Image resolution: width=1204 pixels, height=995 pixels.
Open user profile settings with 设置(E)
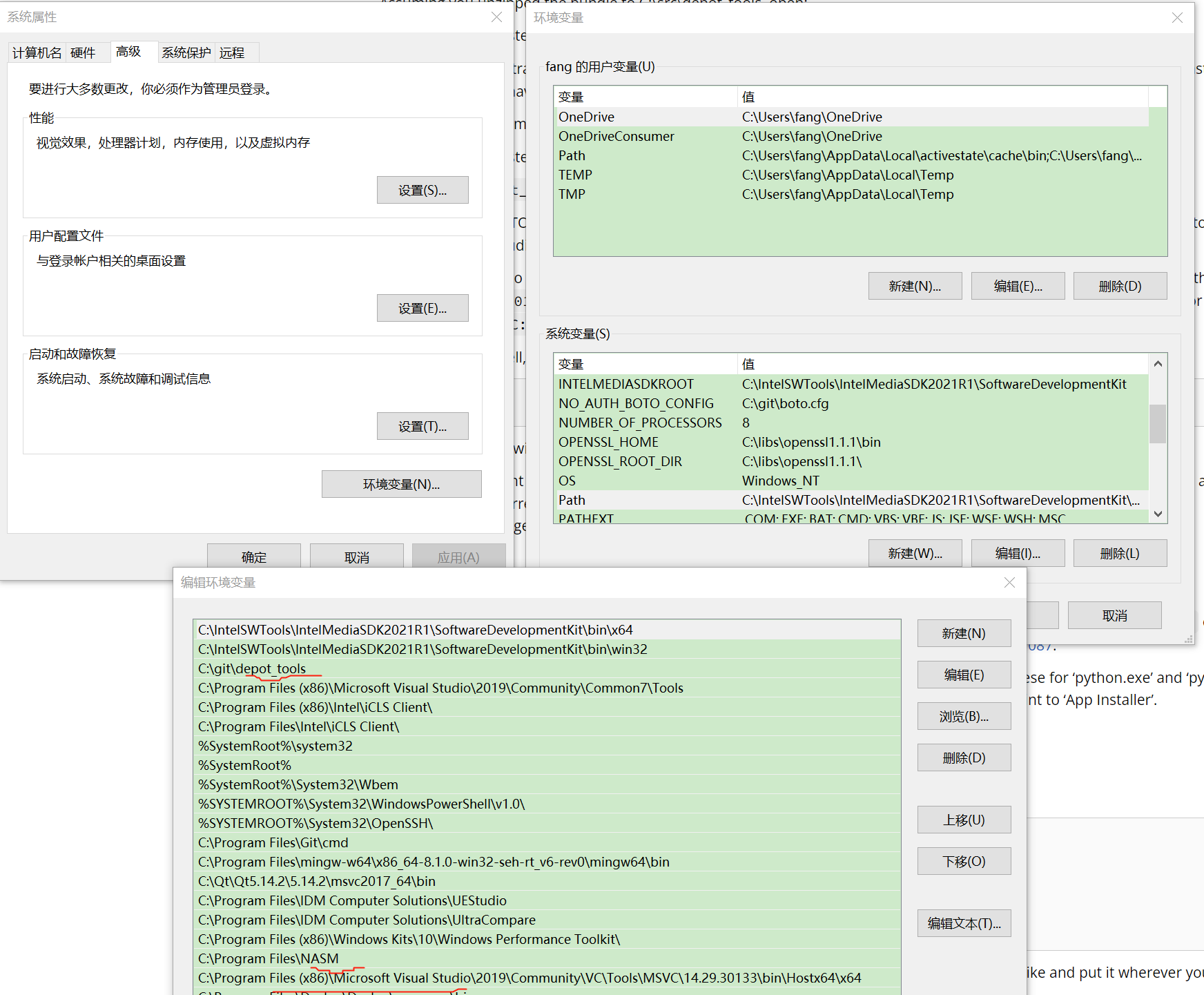(x=422, y=307)
